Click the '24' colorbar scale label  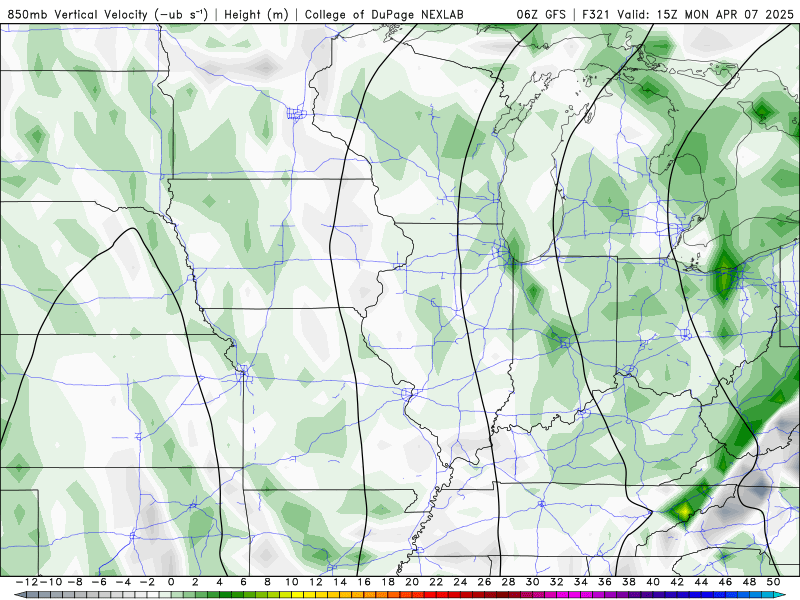pos(460,582)
